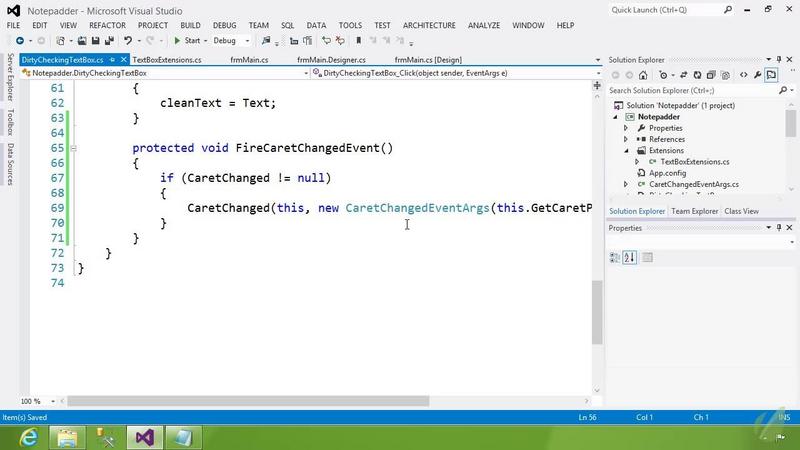800x450 pixels.
Task: Click the View Code icon in Solution Explorer
Action: tap(743, 75)
